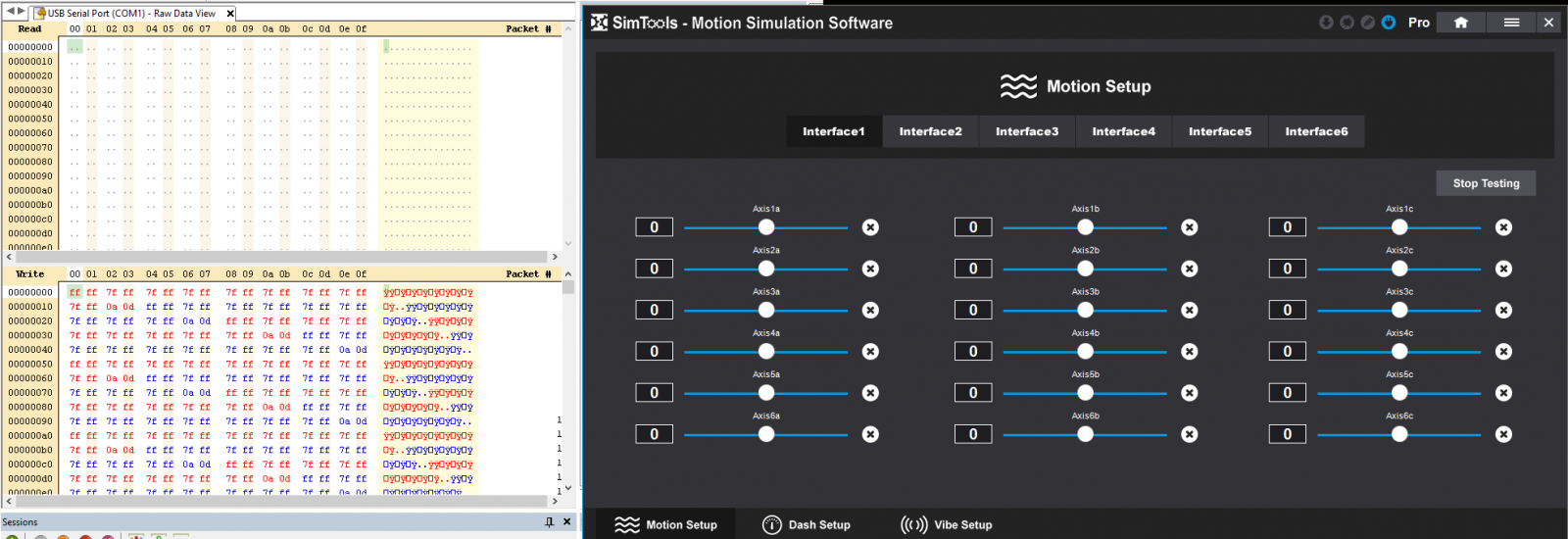The width and height of the screenshot is (1568, 539).
Task: Open the SimTools hamburger menu
Action: pyautogui.click(x=1511, y=22)
